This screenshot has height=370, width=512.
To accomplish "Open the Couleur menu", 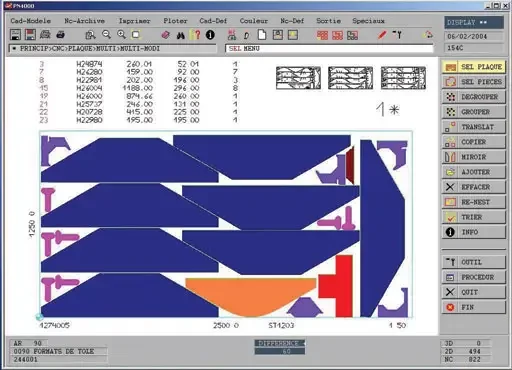I will pos(254,21).
